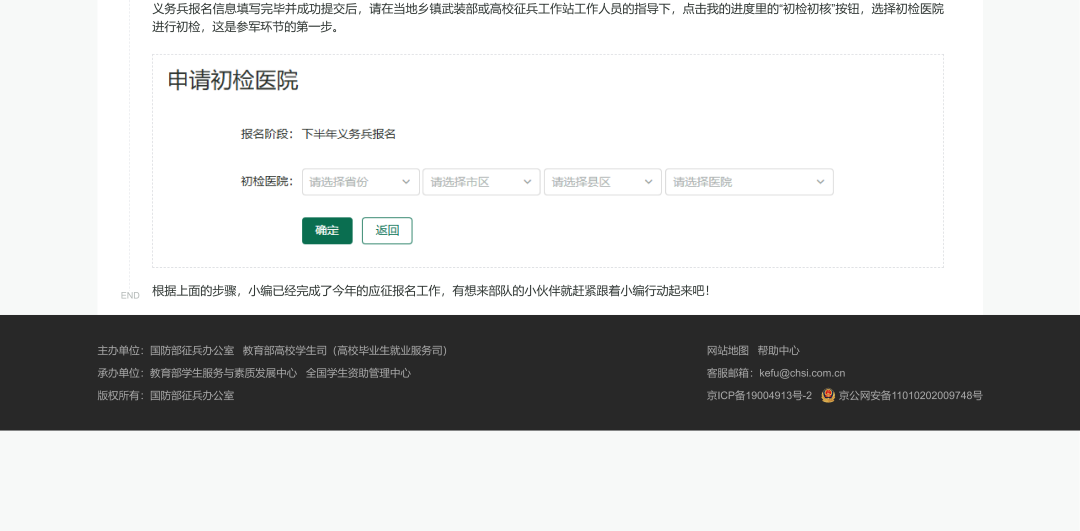Click 国防部征兵办公室 under 版权所有
The width and height of the screenshot is (1080, 531).
pyautogui.click(x=192, y=396)
